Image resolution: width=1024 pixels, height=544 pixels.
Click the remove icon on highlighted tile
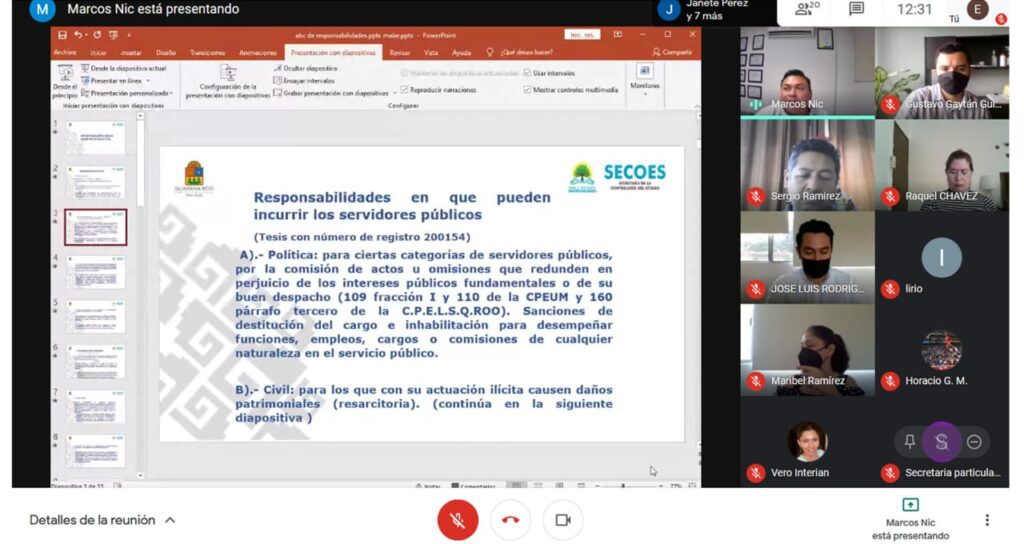click(x=973, y=441)
